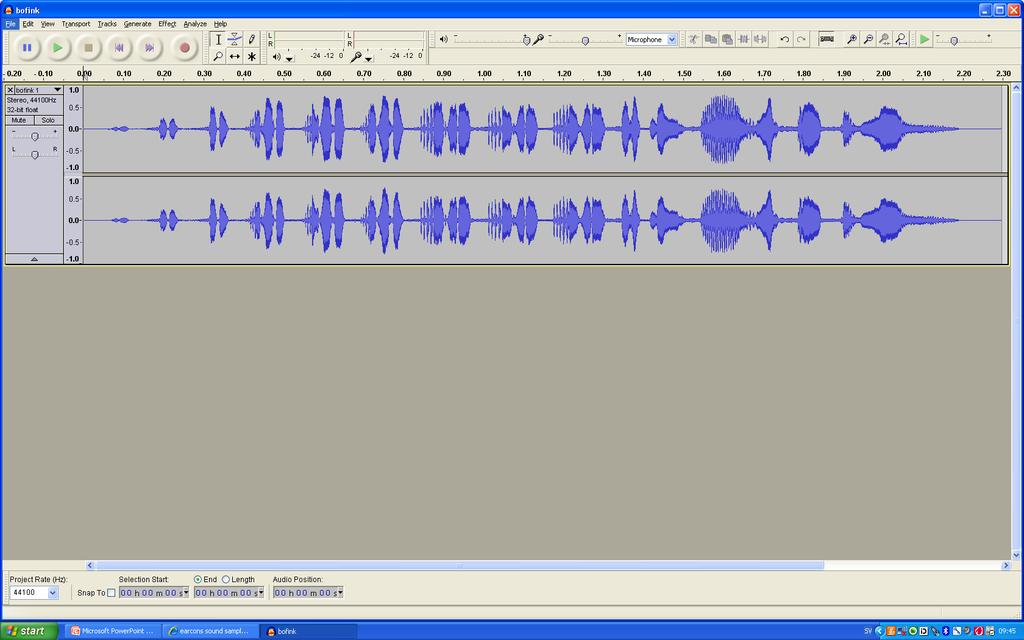
Task: Open the Project Rate 44100 dropdown
Action: [53, 592]
